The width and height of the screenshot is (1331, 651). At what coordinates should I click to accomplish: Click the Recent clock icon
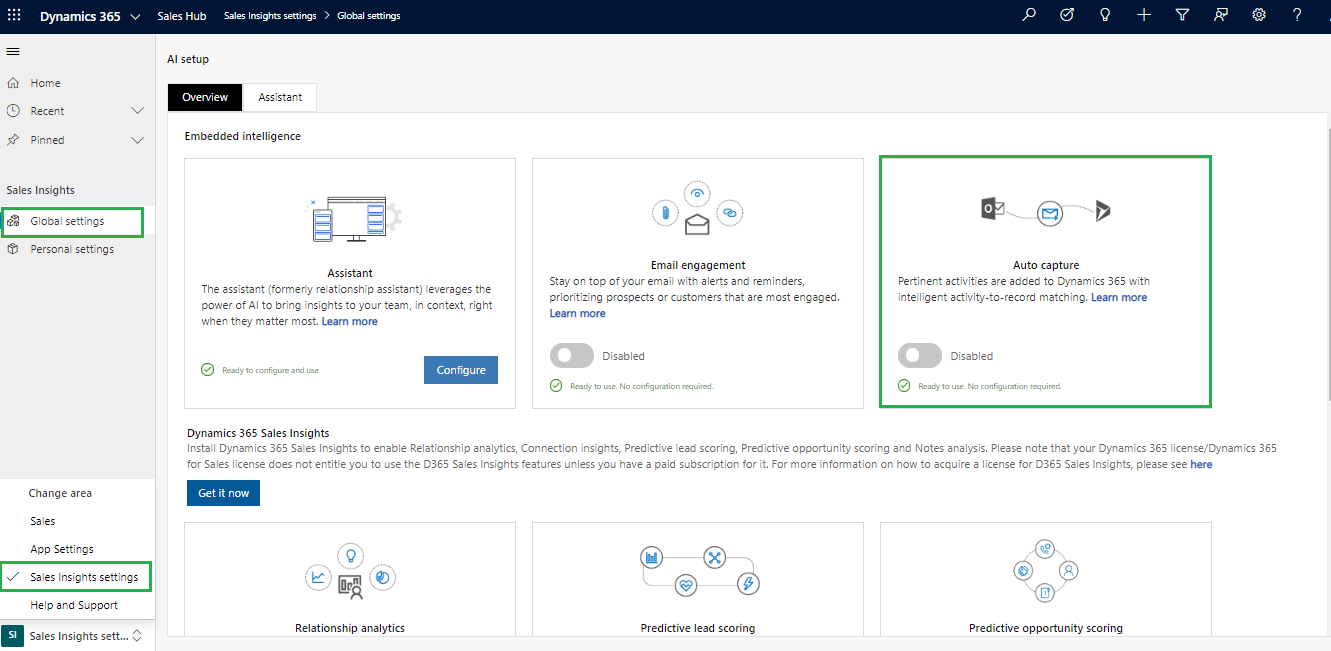coord(13,111)
